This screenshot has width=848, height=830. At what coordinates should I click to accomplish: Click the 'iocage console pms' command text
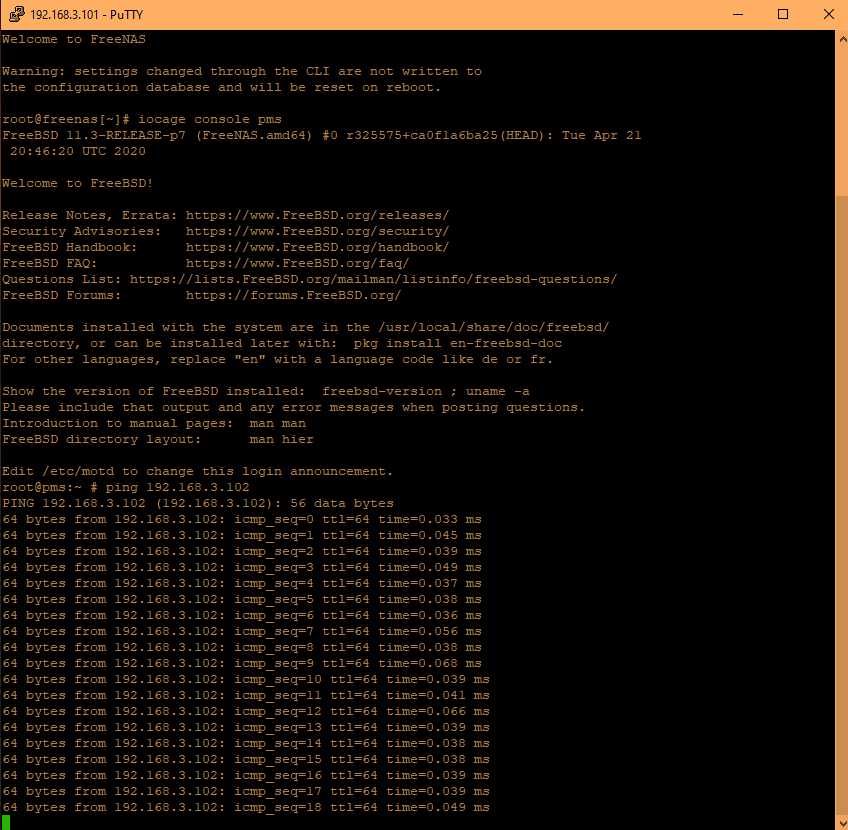[x=210, y=119]
